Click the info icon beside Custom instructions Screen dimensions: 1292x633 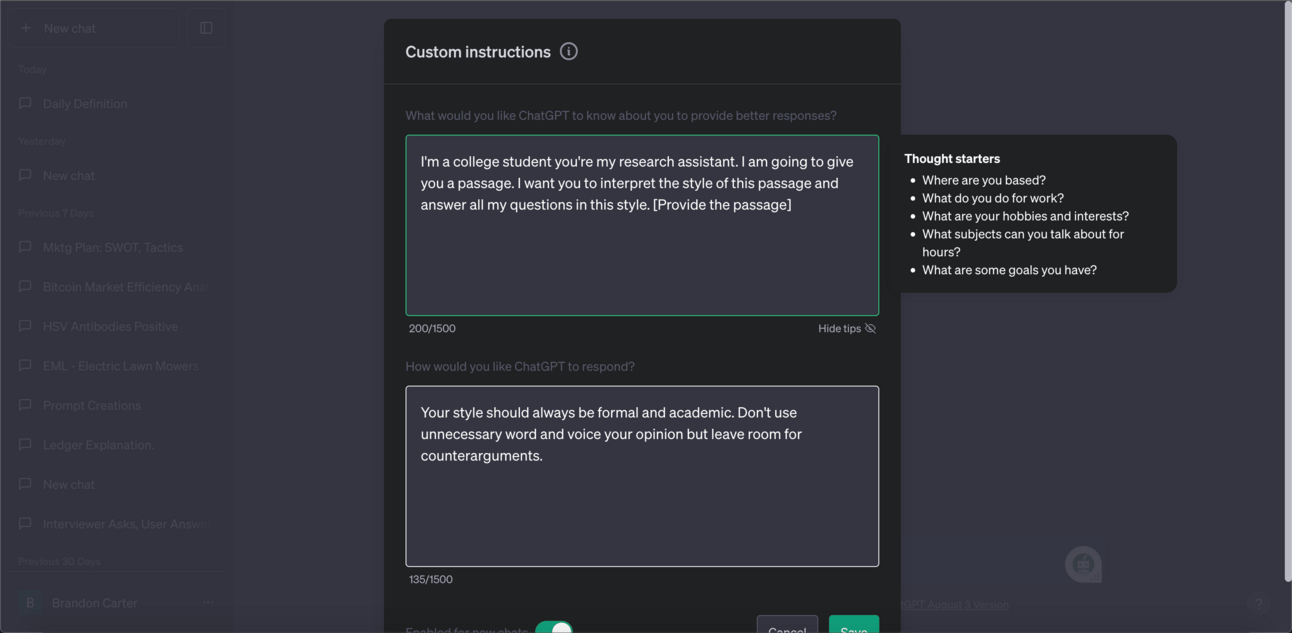[x=569, y=51]
